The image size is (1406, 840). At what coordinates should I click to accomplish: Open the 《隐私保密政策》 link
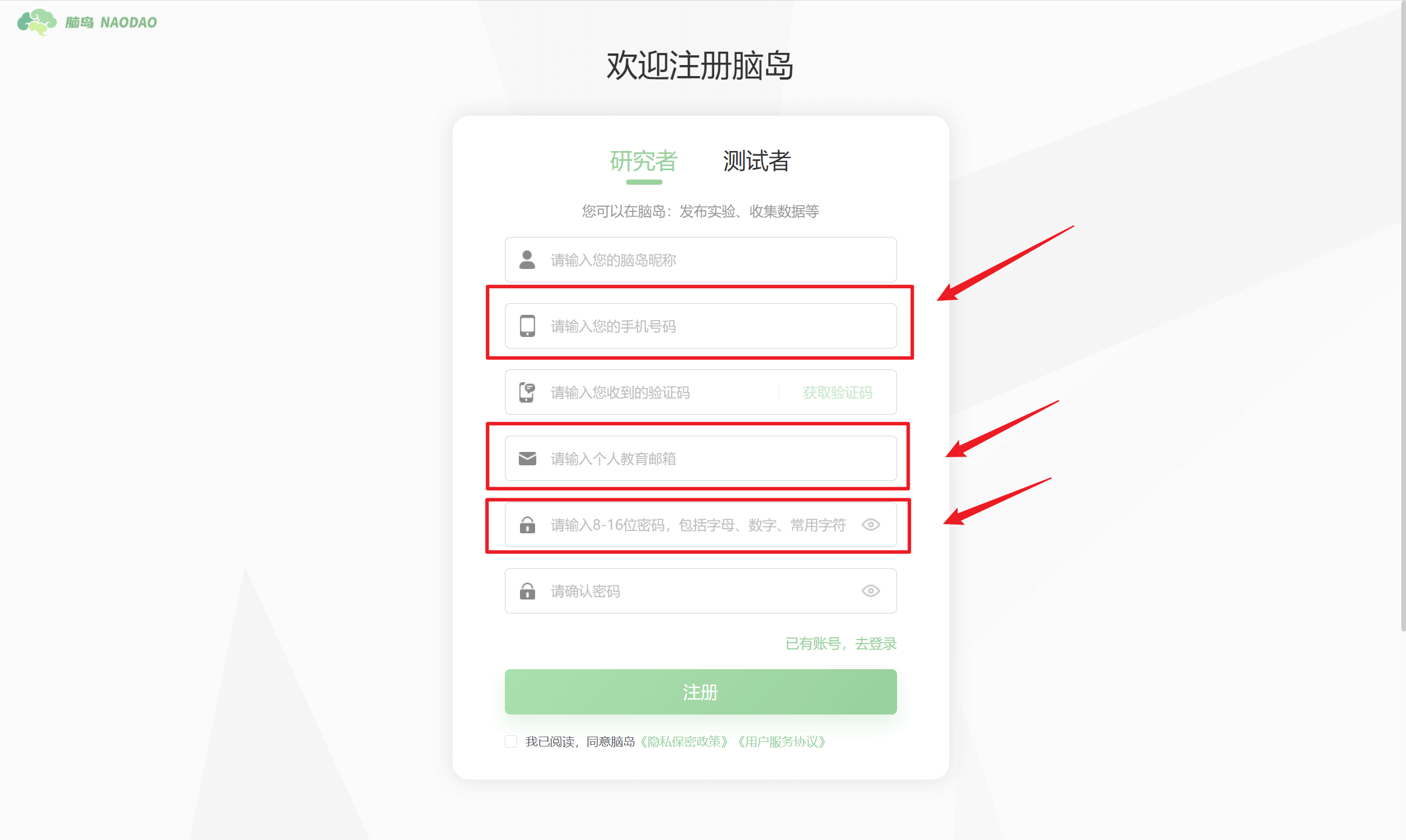click(x=683, y=742)
